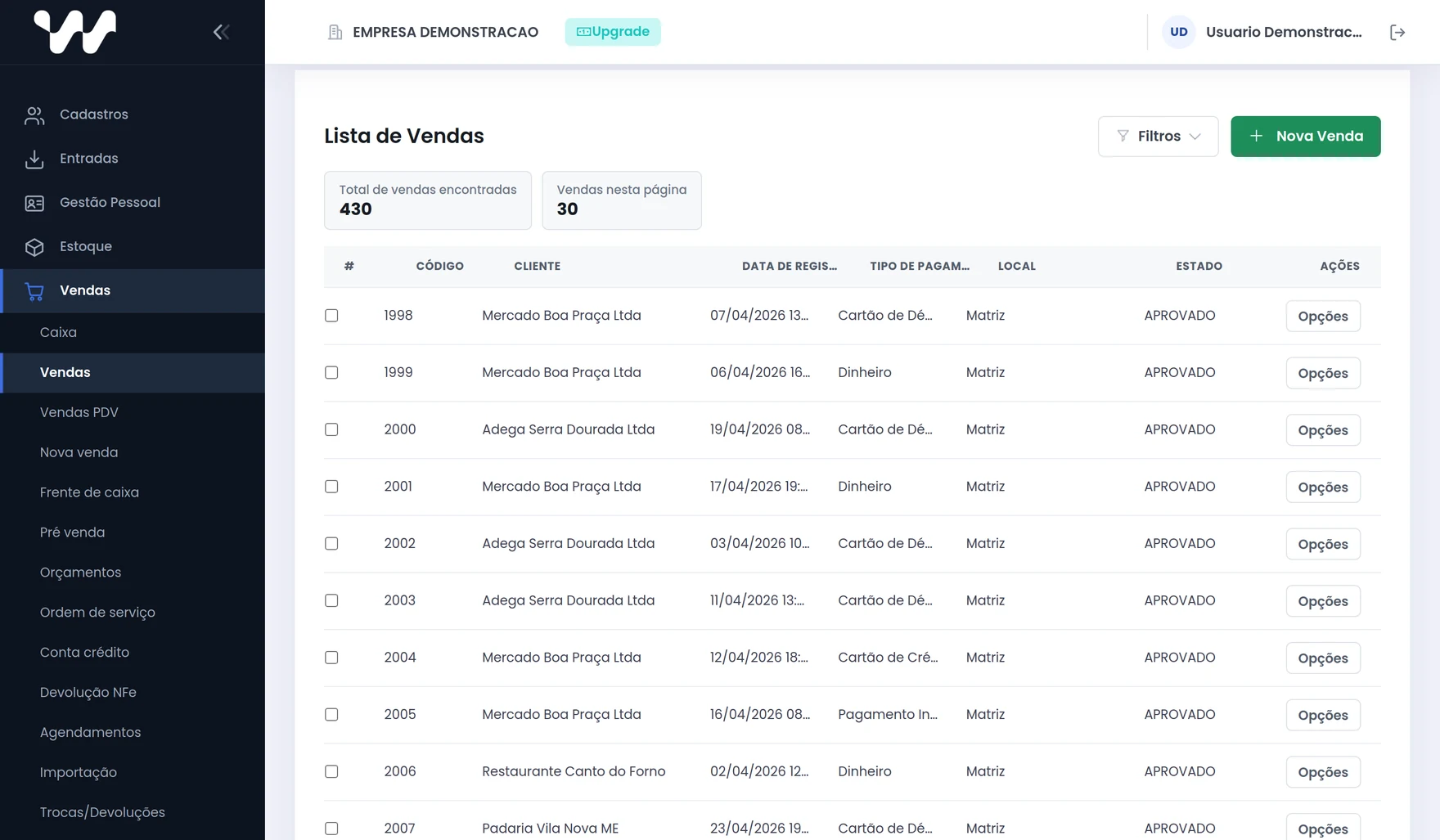Click the Cadastros people icon
The height and width of the screenshot is (840, 1440).
(x=34, y=115)
